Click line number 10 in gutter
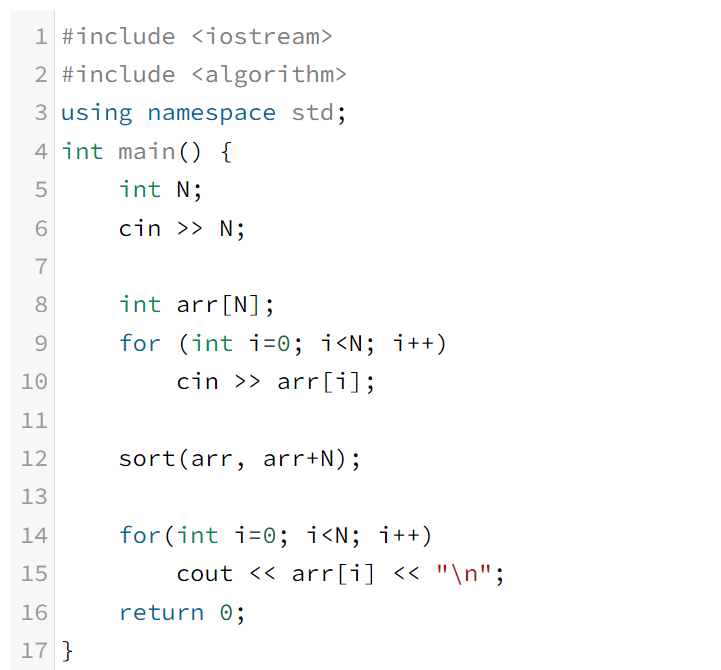721x670 pixels. (x=34, y=382)
